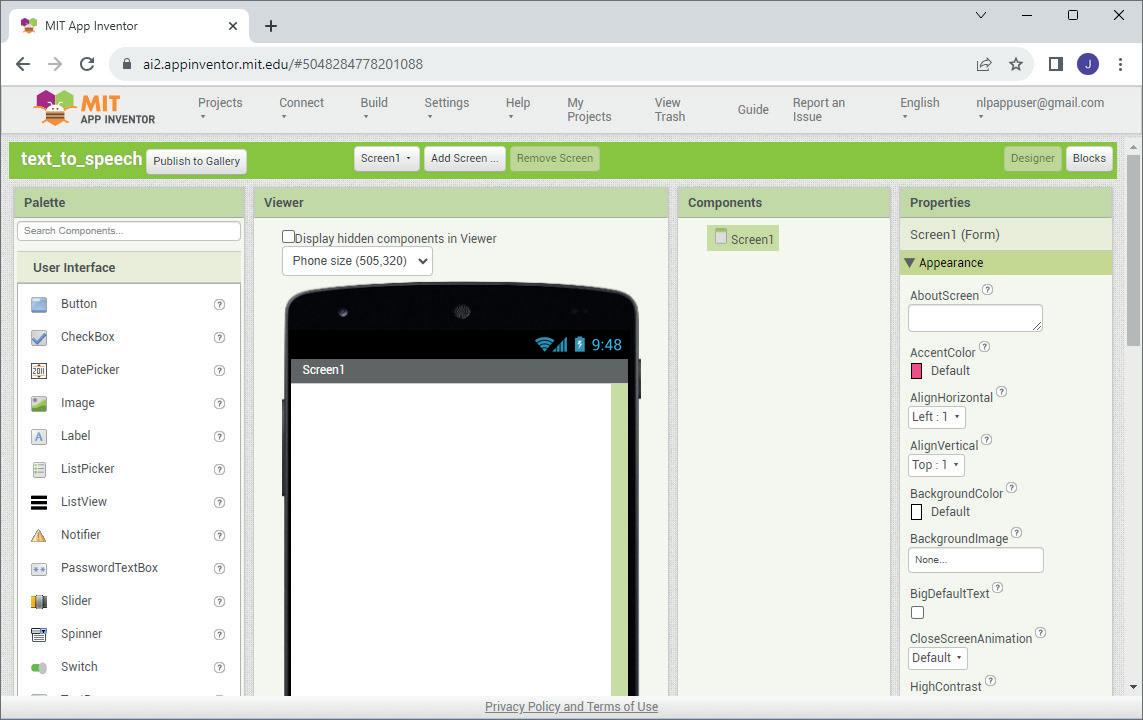Click the AccentColor pink swatch
The width and height of the screenshot is (1143, 720).
[x=916, y=371]
